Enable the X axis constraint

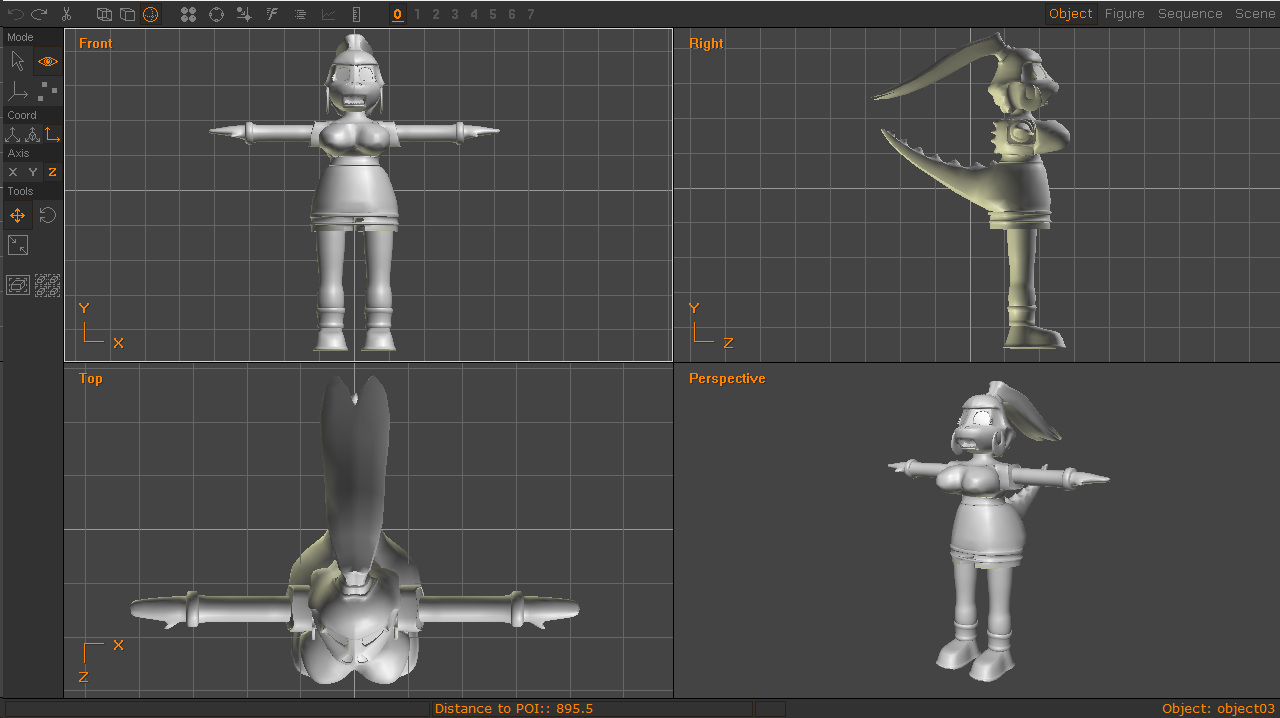click(13, 172)
